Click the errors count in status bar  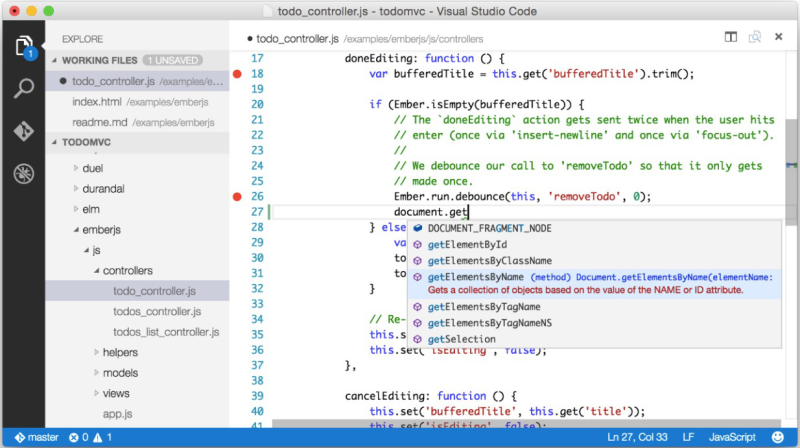[x=79, y=437]
